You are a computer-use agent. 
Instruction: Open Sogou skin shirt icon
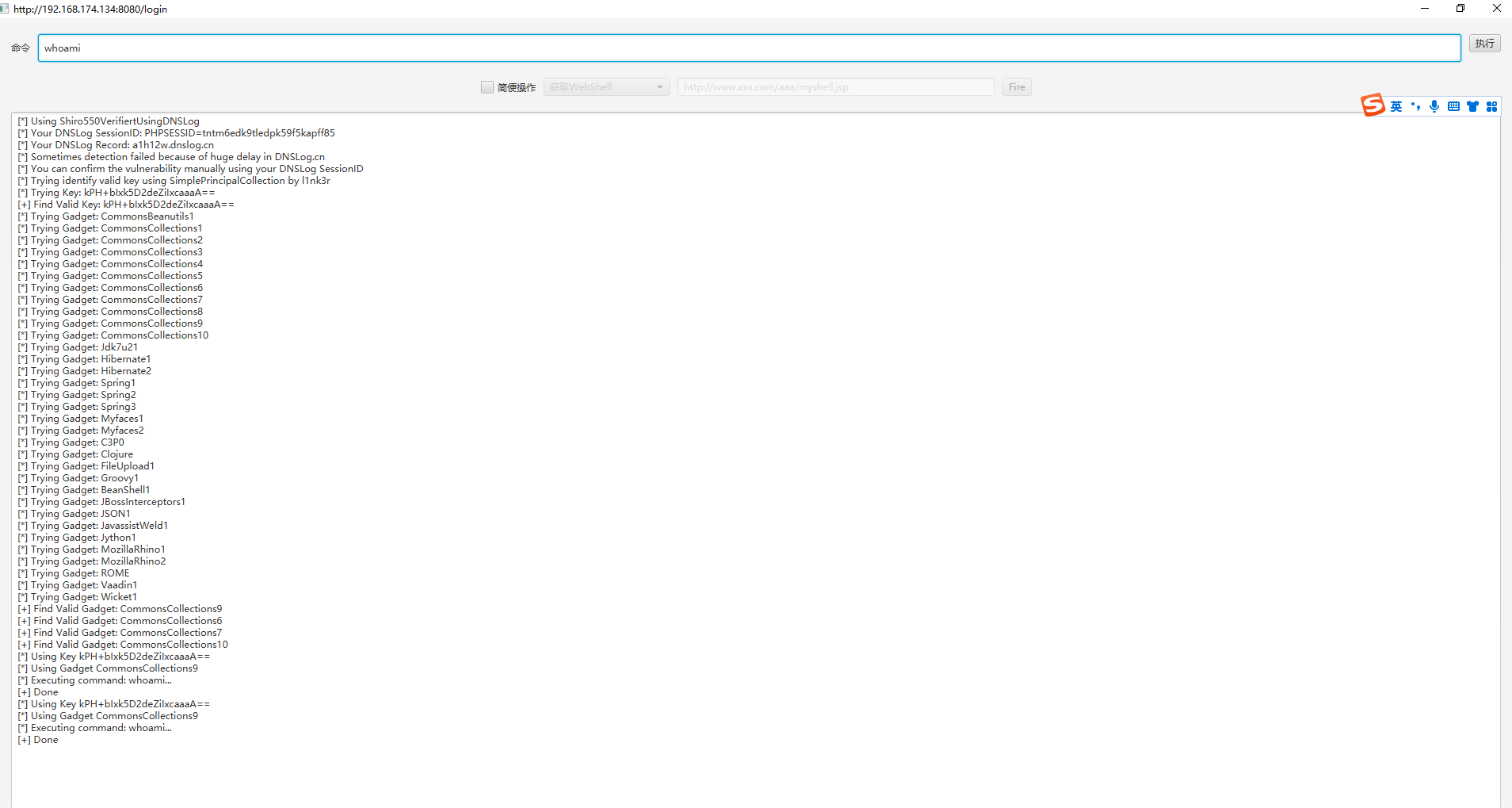pyautogui.click(x=1472, y=106)
